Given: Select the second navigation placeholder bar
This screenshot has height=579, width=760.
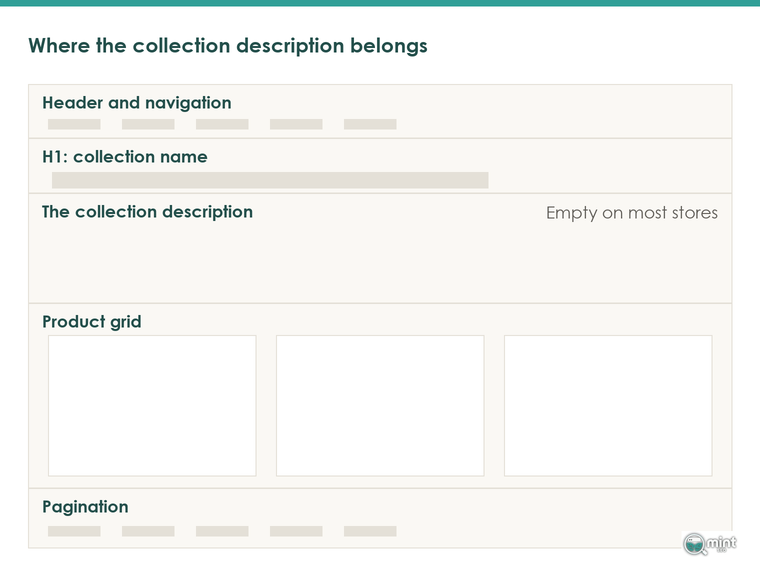Looking at the screenshot, I should (x=148, y=124).
